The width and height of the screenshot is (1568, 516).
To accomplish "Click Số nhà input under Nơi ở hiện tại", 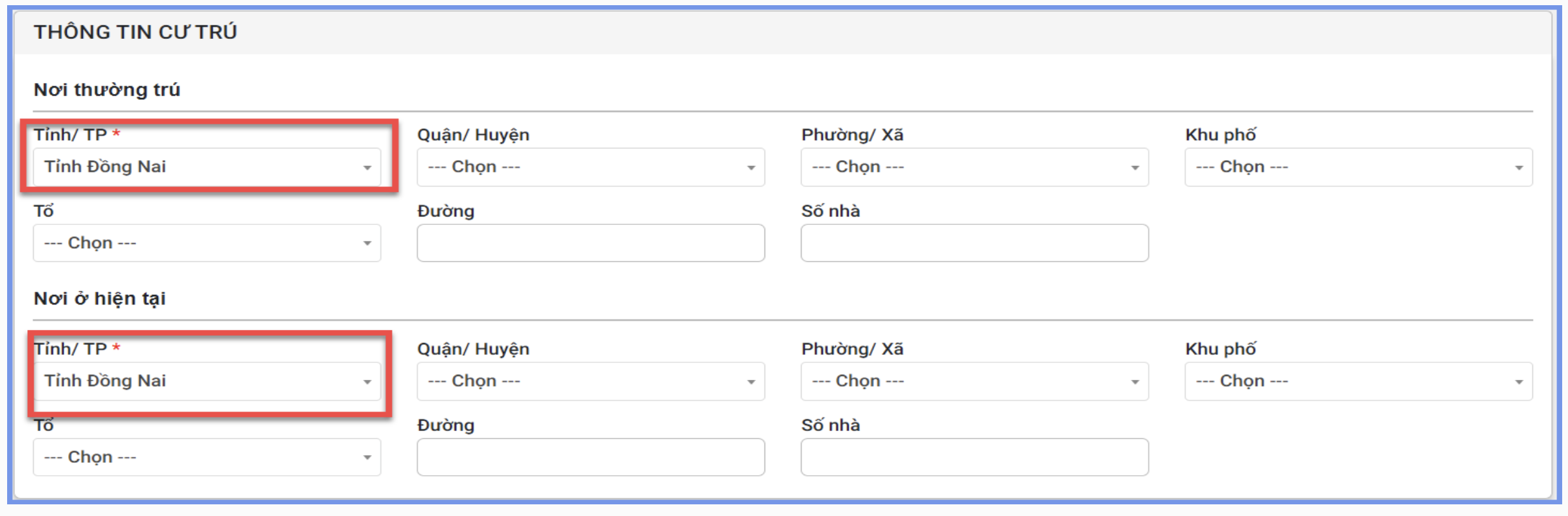I will [974, 457].
